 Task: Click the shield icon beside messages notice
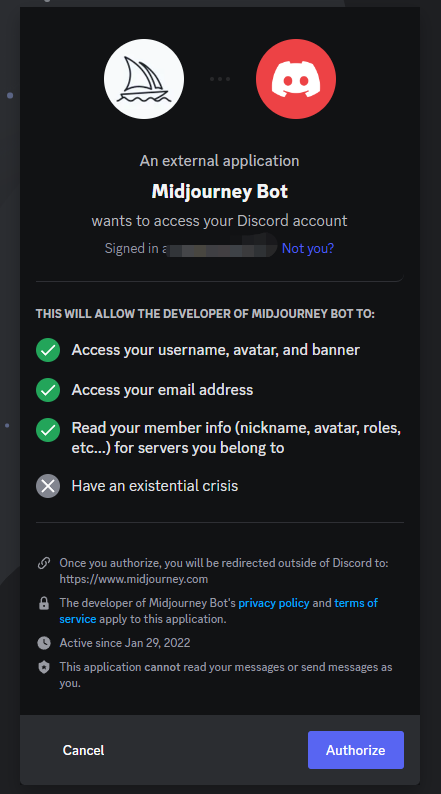pos(44,667)
